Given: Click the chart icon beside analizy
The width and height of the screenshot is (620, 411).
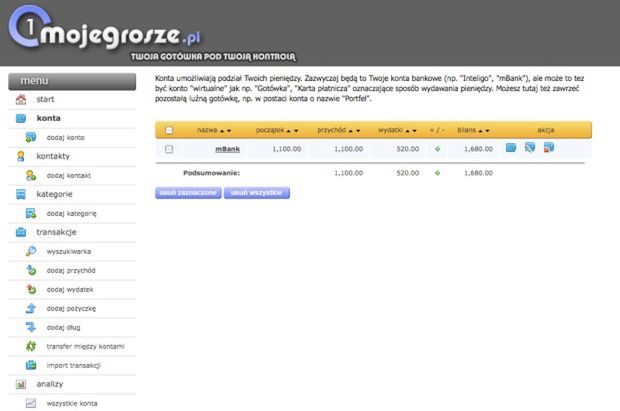Looking at the screenshot, I should [21, 384].
